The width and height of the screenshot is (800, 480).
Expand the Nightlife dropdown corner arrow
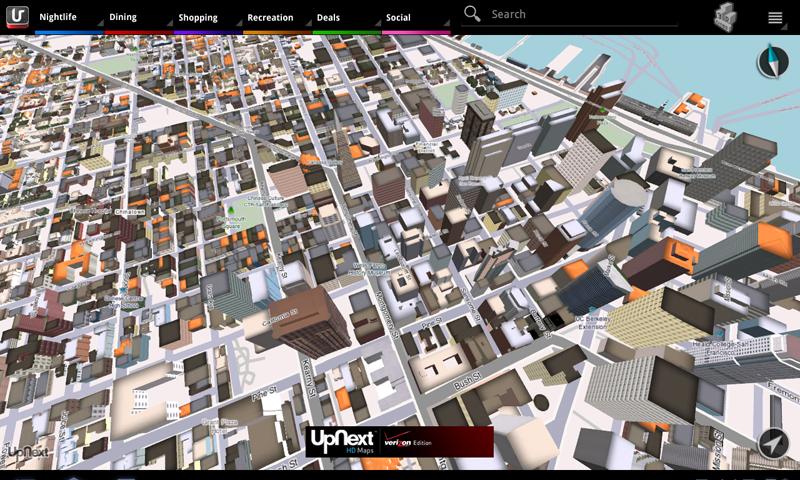pos(99,23)
